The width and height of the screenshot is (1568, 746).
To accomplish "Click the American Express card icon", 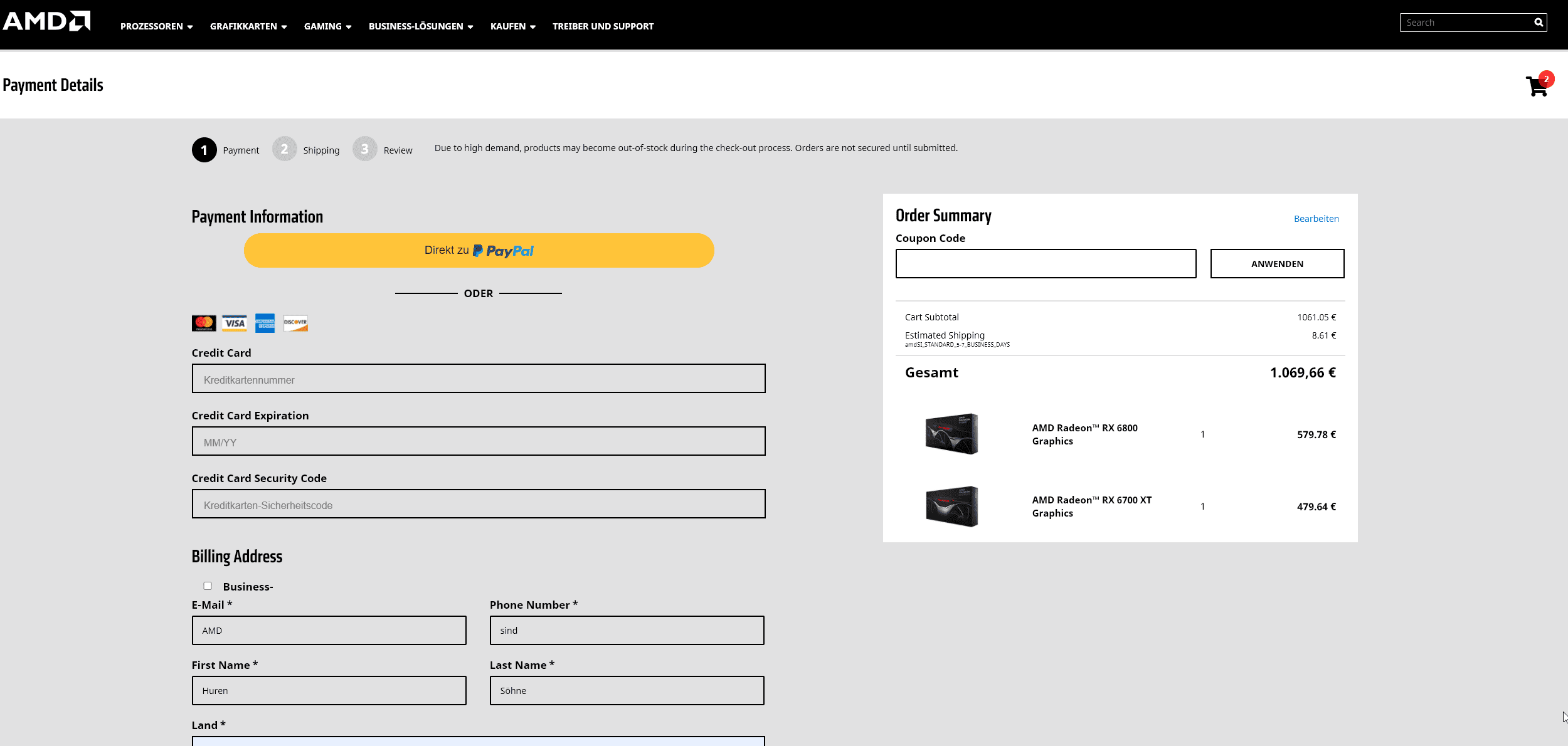I will pyautogui.click(x=265, y=323).
